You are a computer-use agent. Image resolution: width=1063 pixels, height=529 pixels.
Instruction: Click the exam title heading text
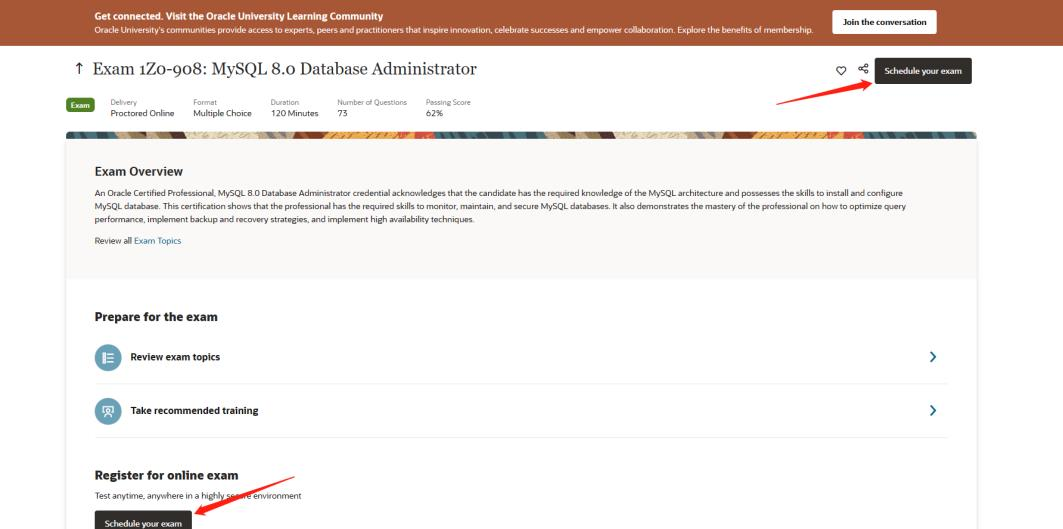tap(285, 68)
